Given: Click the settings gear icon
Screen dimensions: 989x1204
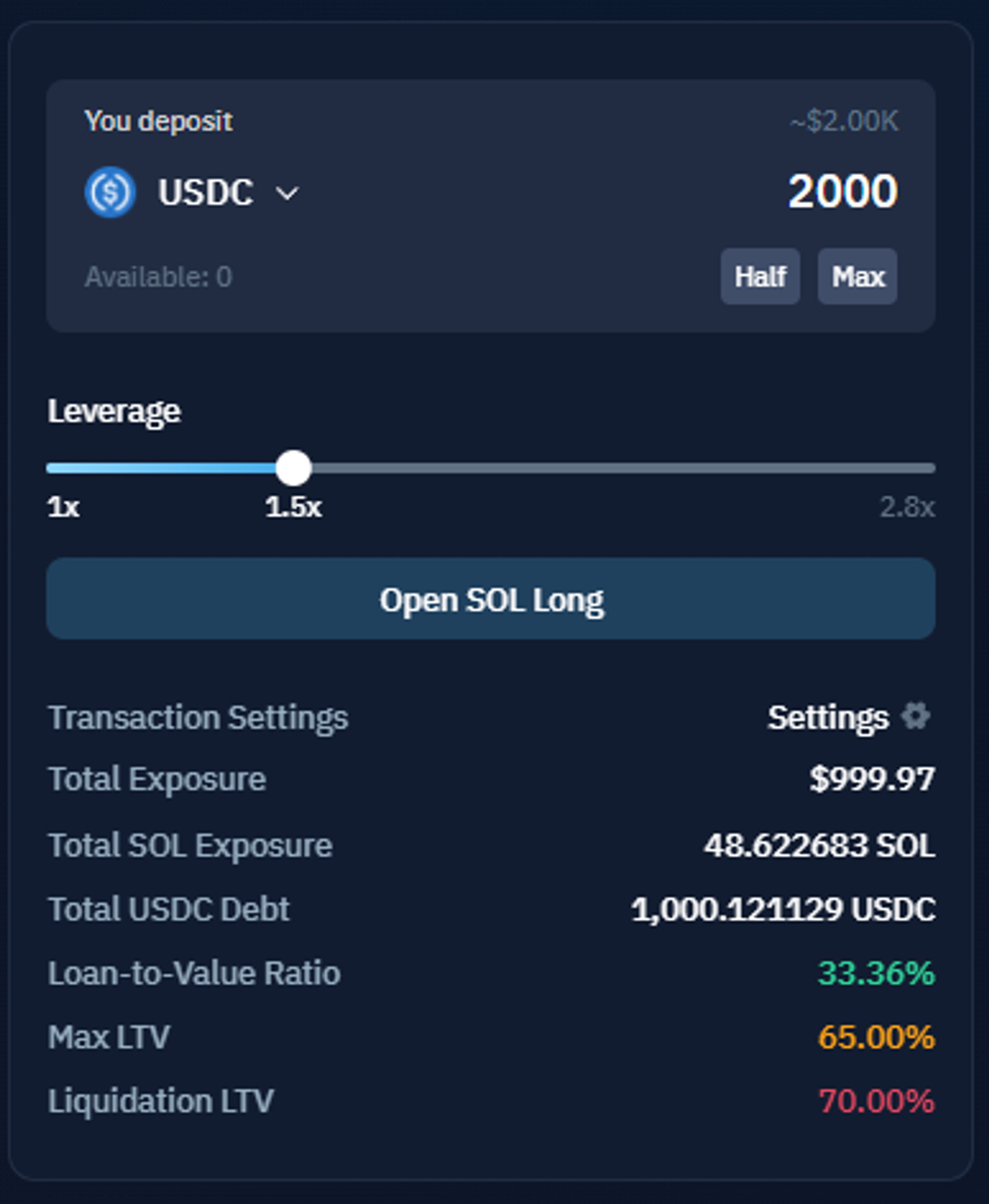Looking at the screenshot, I should [915, 716].
